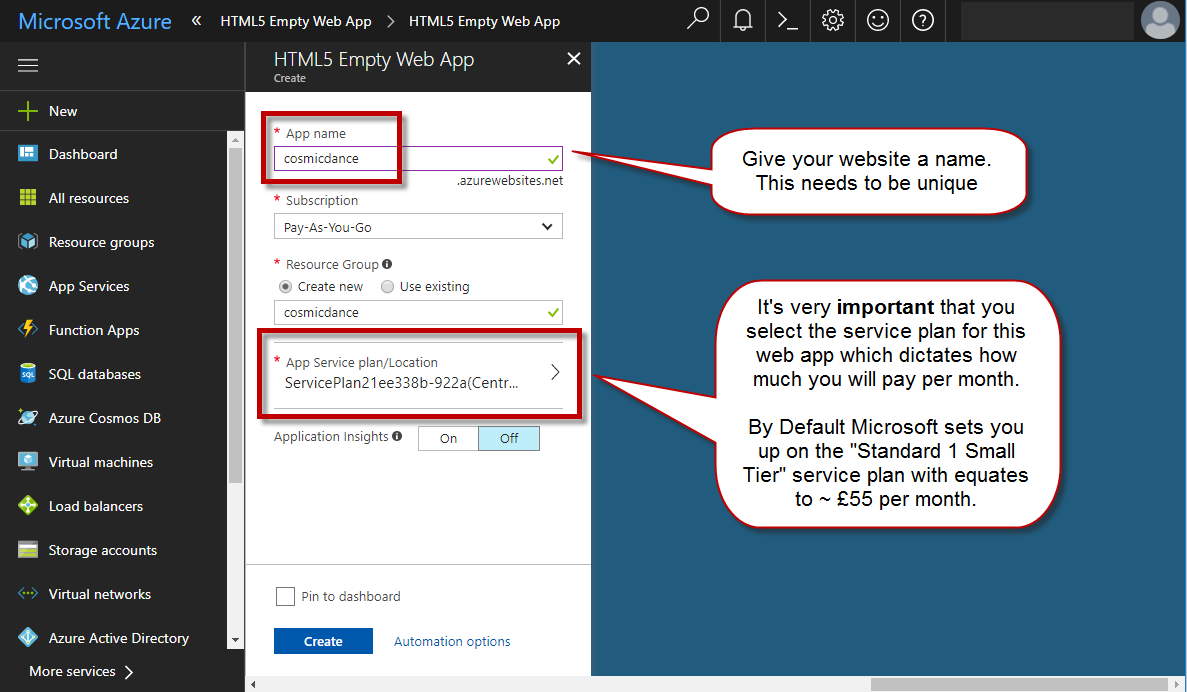This screenshot has height=692, width=1187.
Task: Collapse breadcrumb with double chevron icon
Action: tap(197, 20)
